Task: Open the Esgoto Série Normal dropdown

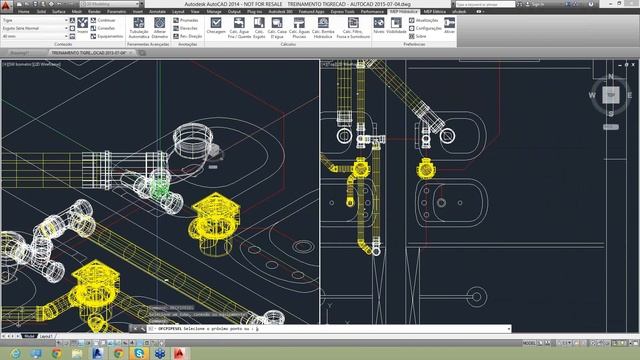Action: [34, 28]
